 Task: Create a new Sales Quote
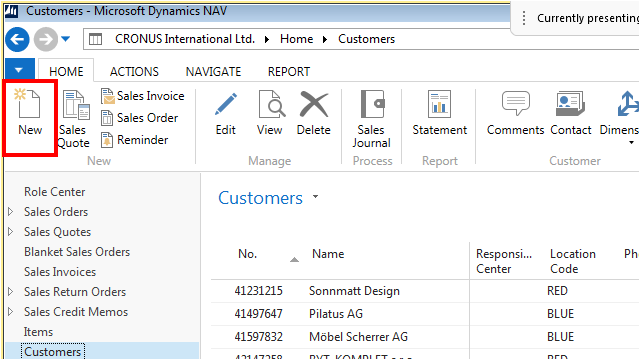pos(74,120)
